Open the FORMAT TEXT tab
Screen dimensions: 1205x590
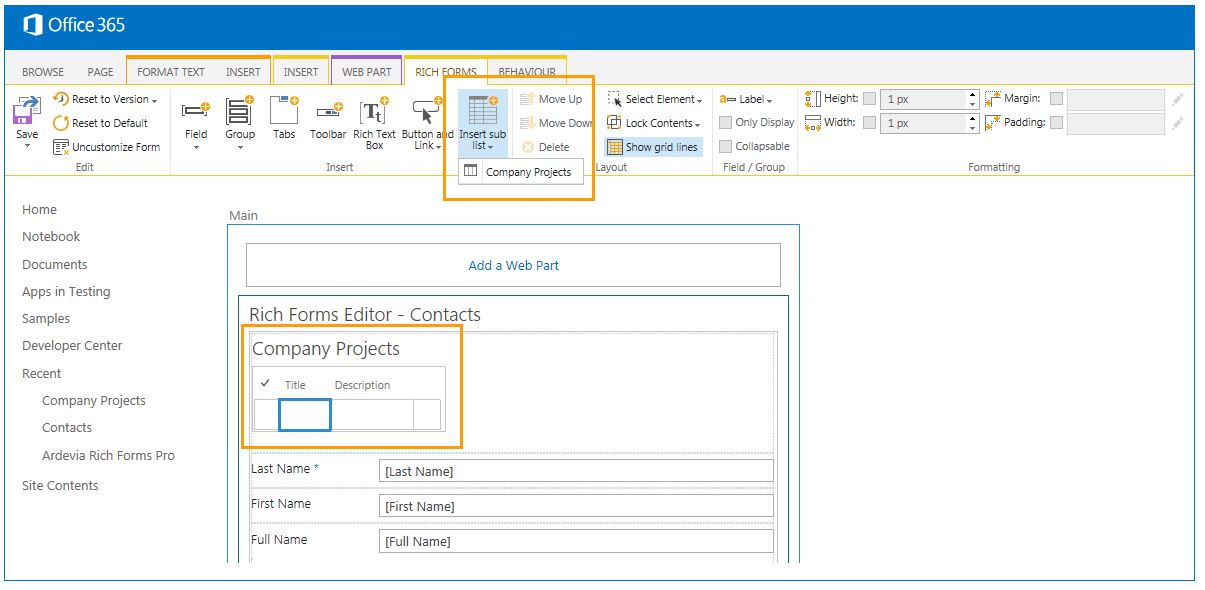tap(171, 72)
